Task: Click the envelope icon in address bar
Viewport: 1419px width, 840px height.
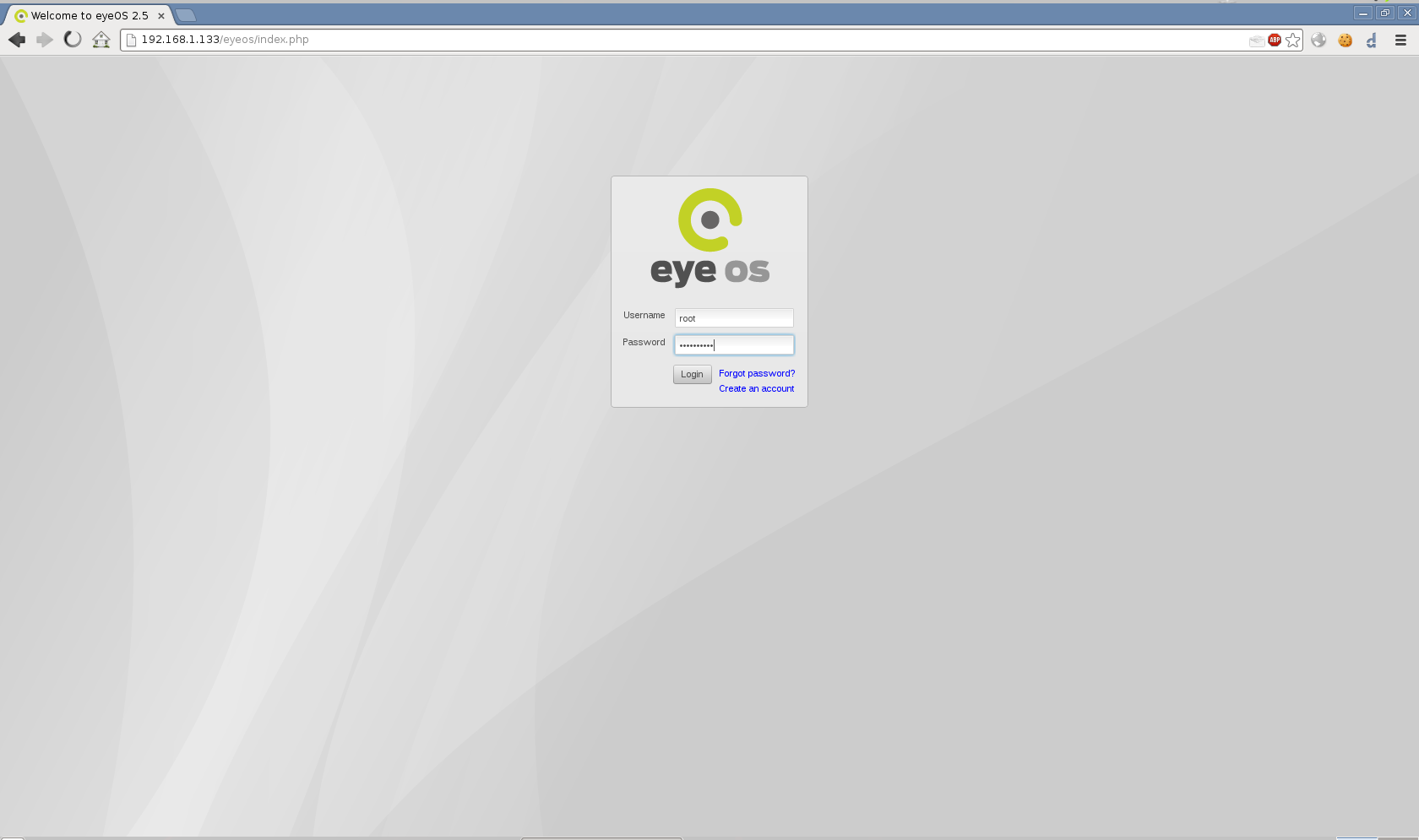Action: coord(1256,41)
